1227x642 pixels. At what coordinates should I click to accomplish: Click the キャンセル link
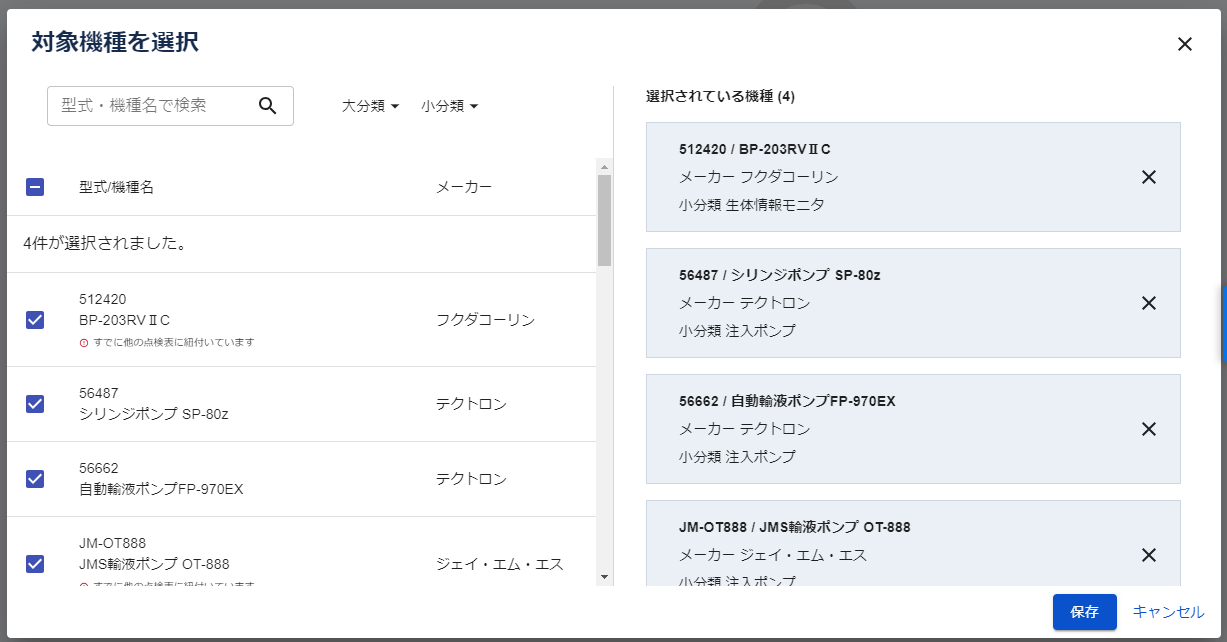(1168, 612)
